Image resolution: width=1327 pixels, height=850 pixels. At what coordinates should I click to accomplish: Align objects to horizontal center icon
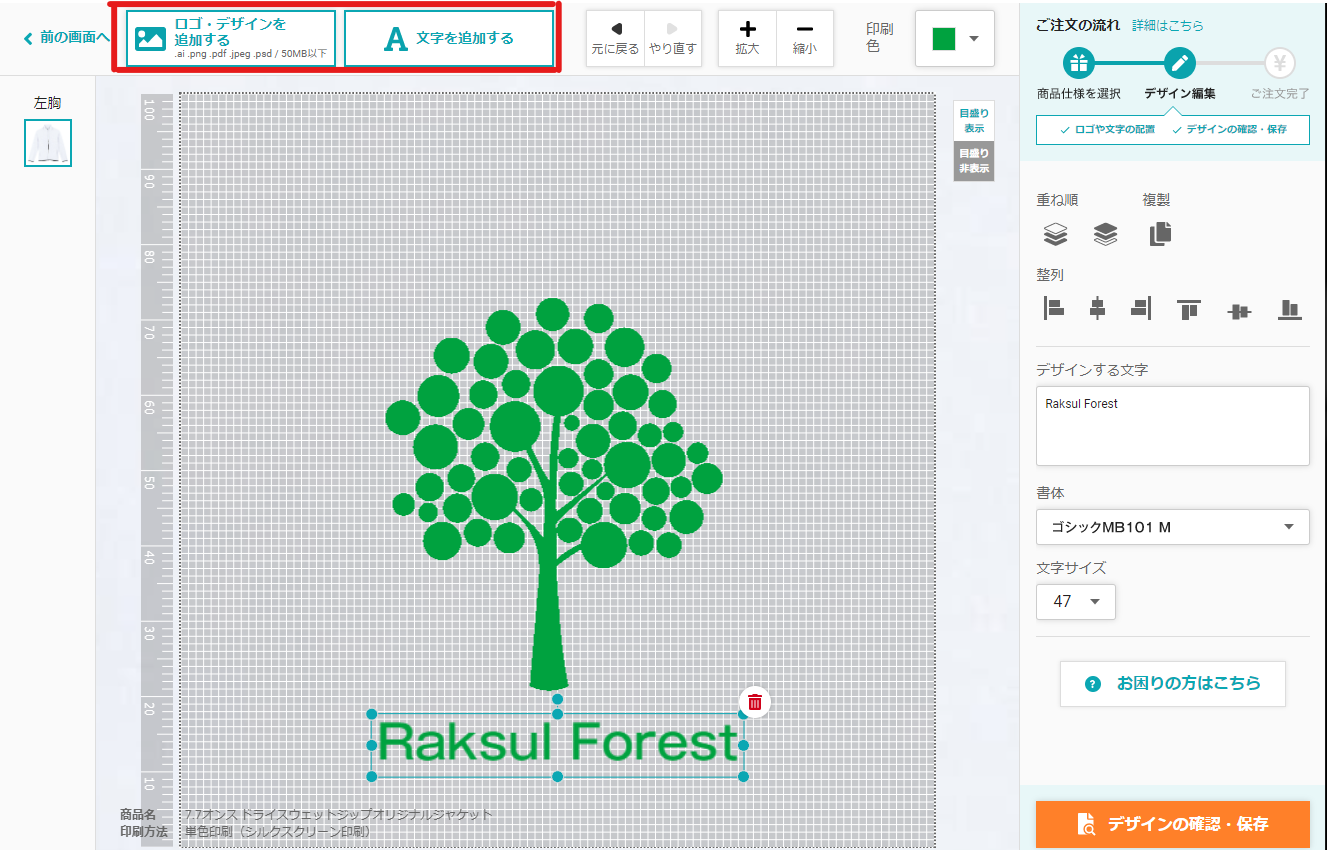point(1097,309)
